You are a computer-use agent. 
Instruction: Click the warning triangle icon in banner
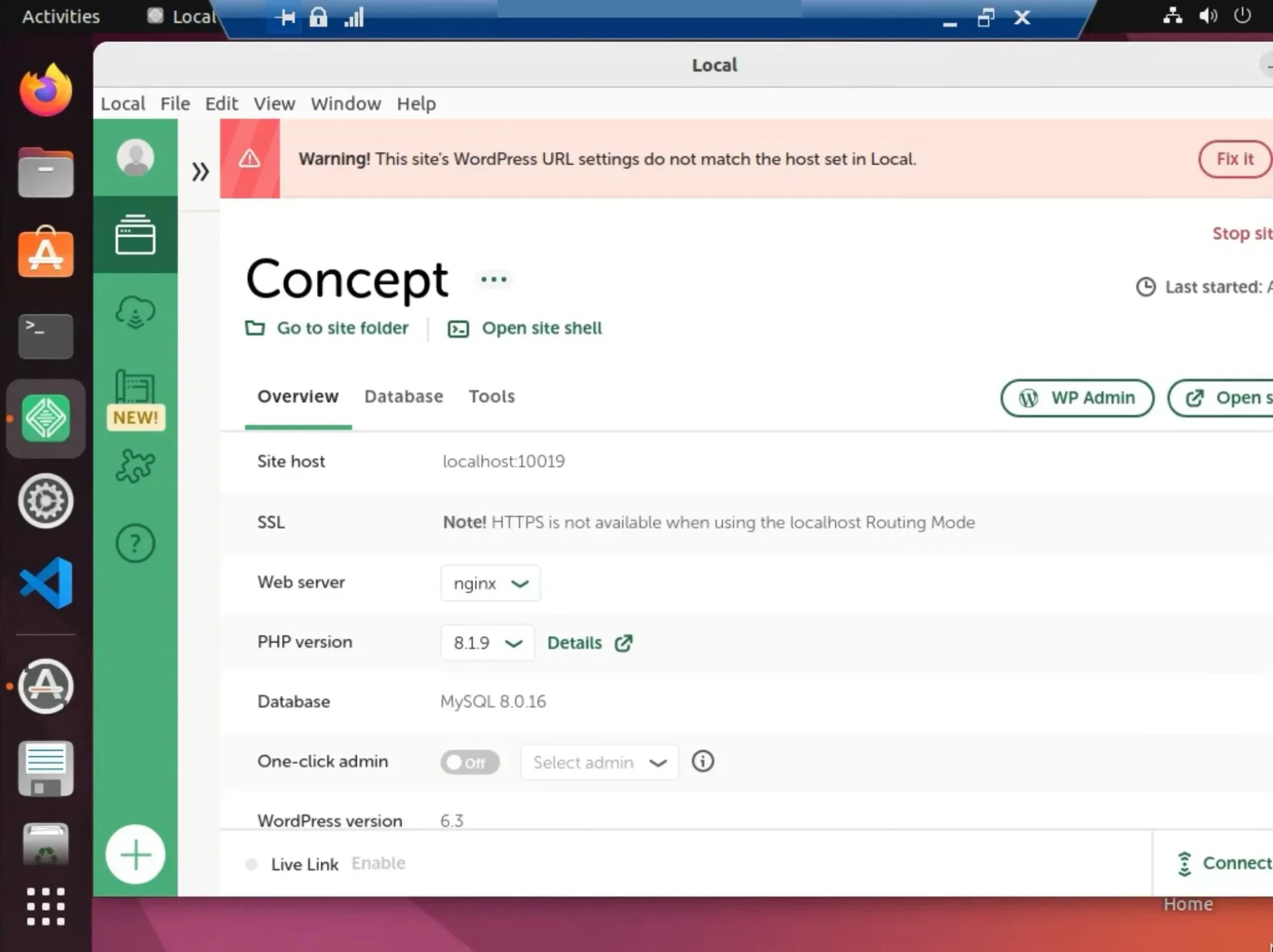coord(250,158)
